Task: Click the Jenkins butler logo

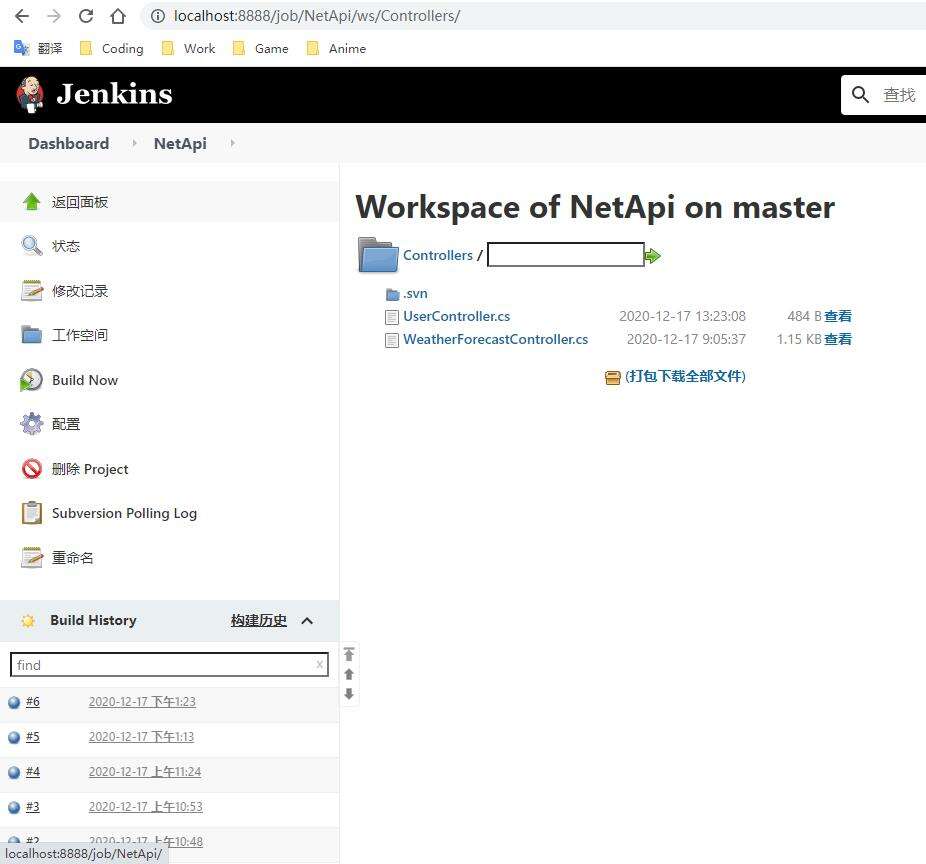Action: [x=30, y=94]
